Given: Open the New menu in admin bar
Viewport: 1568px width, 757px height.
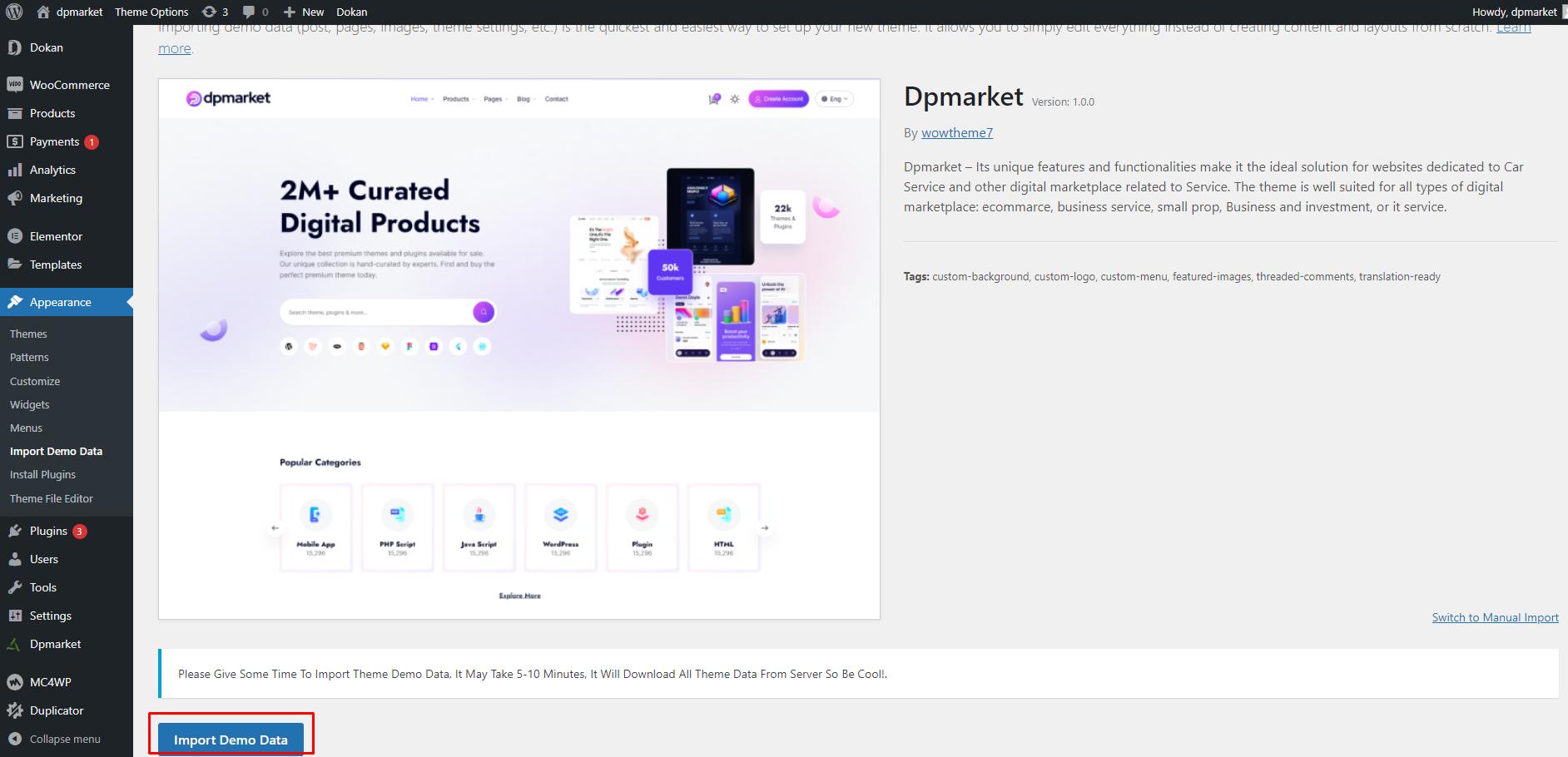Looking at the screenshot, I should [313, 12].
